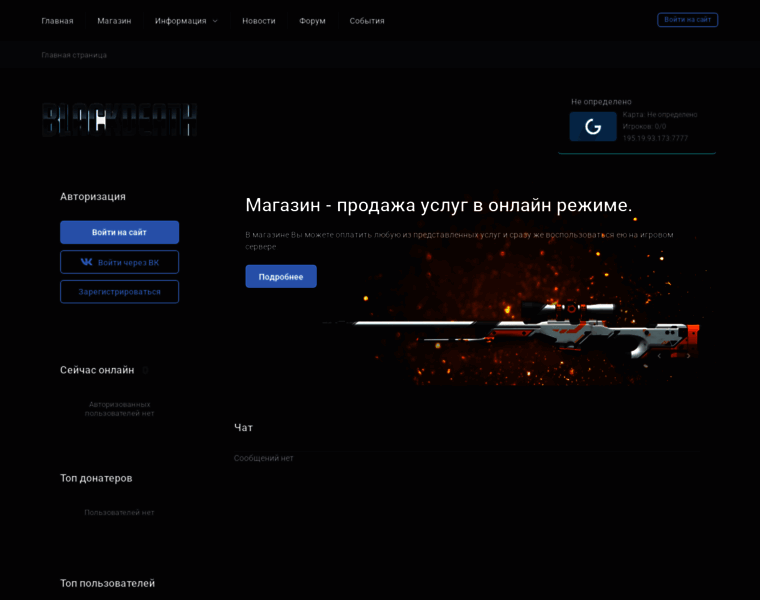The height and width of the screenshot is (600, 760).
Task: Expand the Информация dropdown arrow
Action: (215, 21)
